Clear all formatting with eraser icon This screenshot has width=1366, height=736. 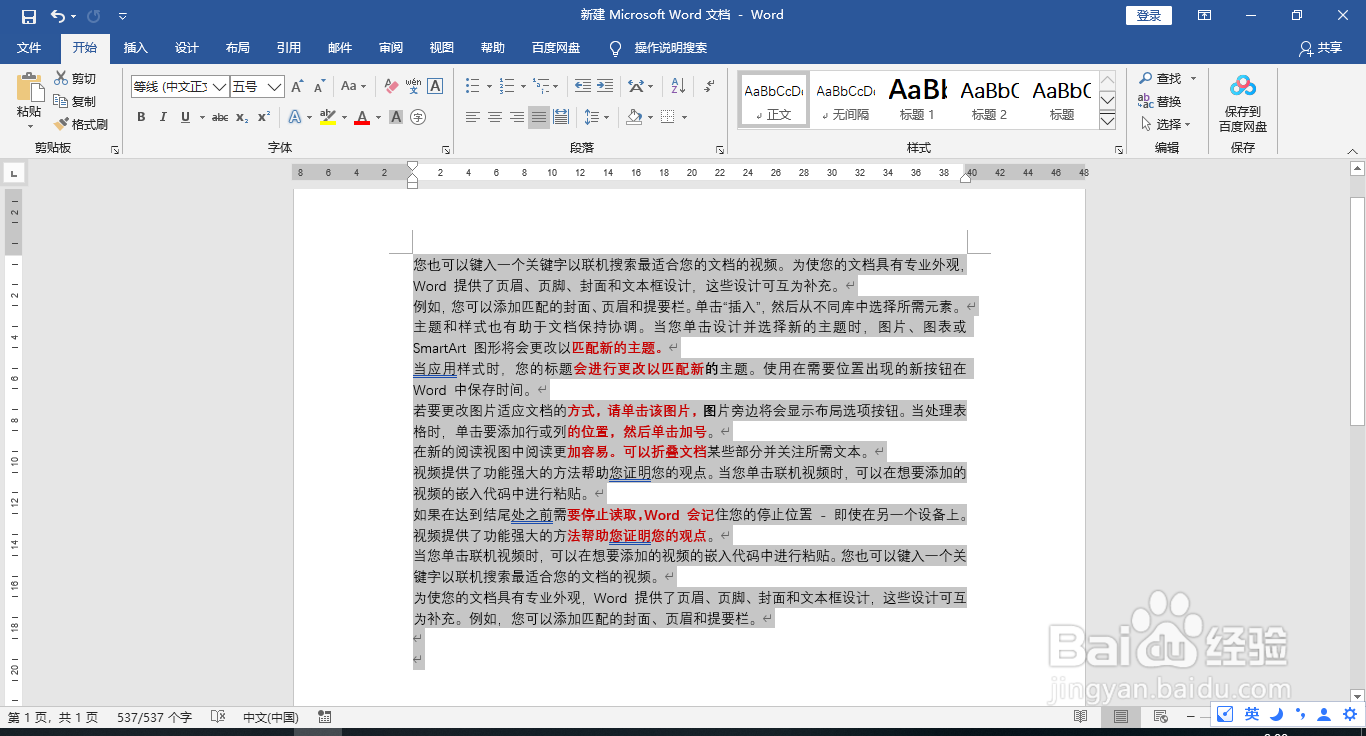pos(391,87)
